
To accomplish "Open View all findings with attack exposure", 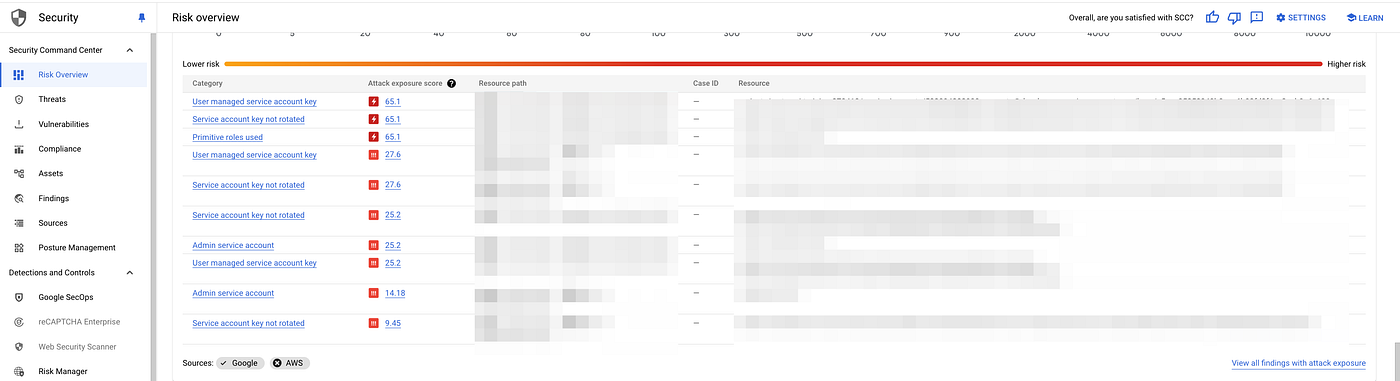I will click(x=1299, y=363).
